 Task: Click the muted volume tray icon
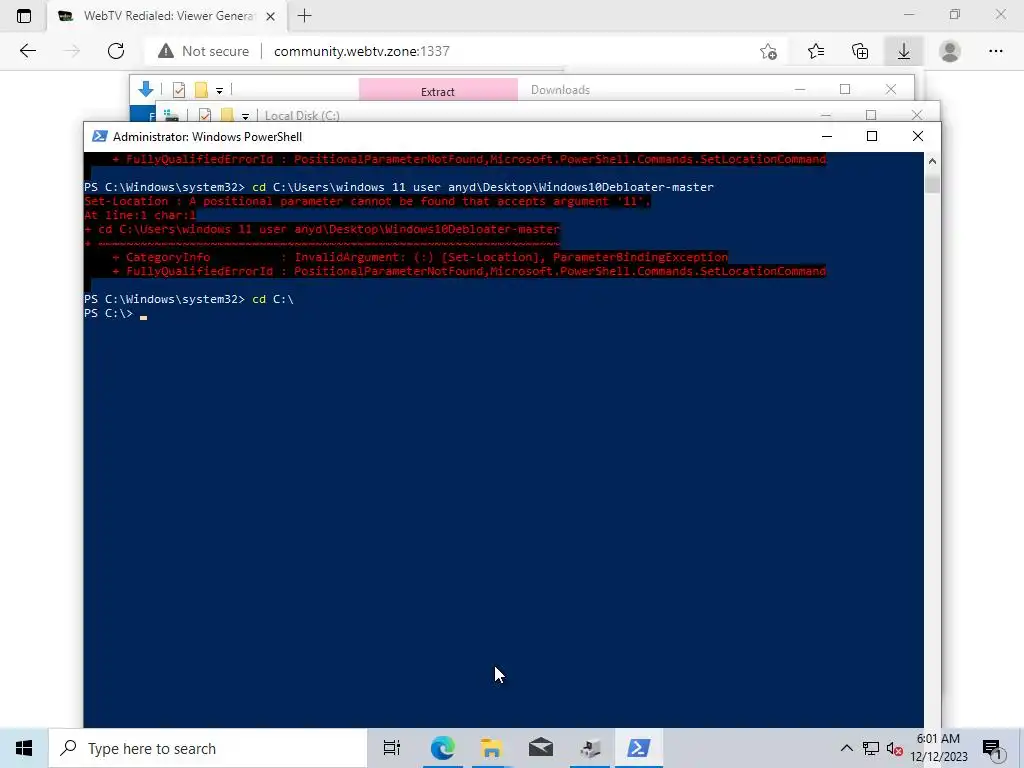coord(894,748)
